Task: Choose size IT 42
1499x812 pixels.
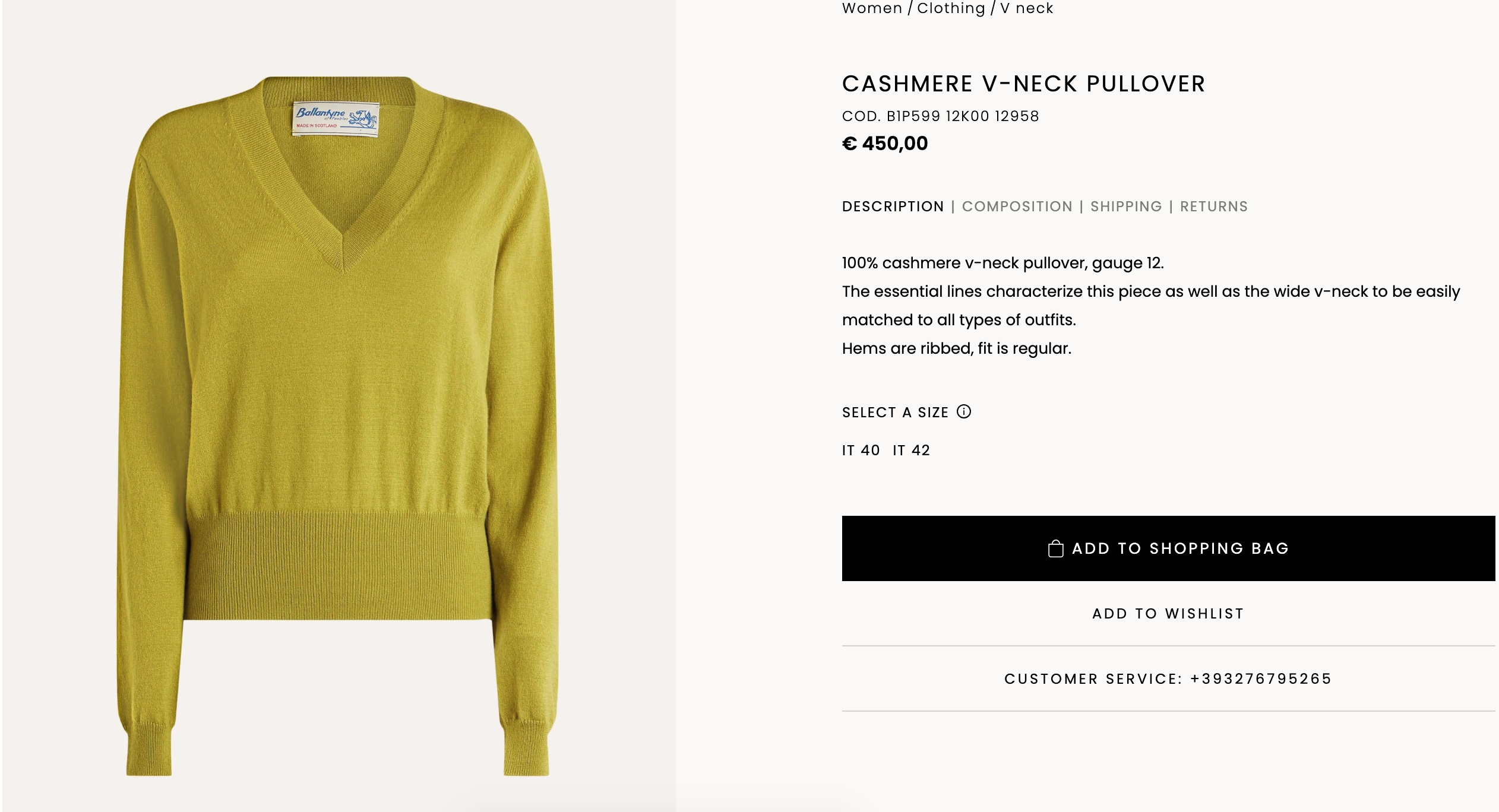Action: coord(911,451)
